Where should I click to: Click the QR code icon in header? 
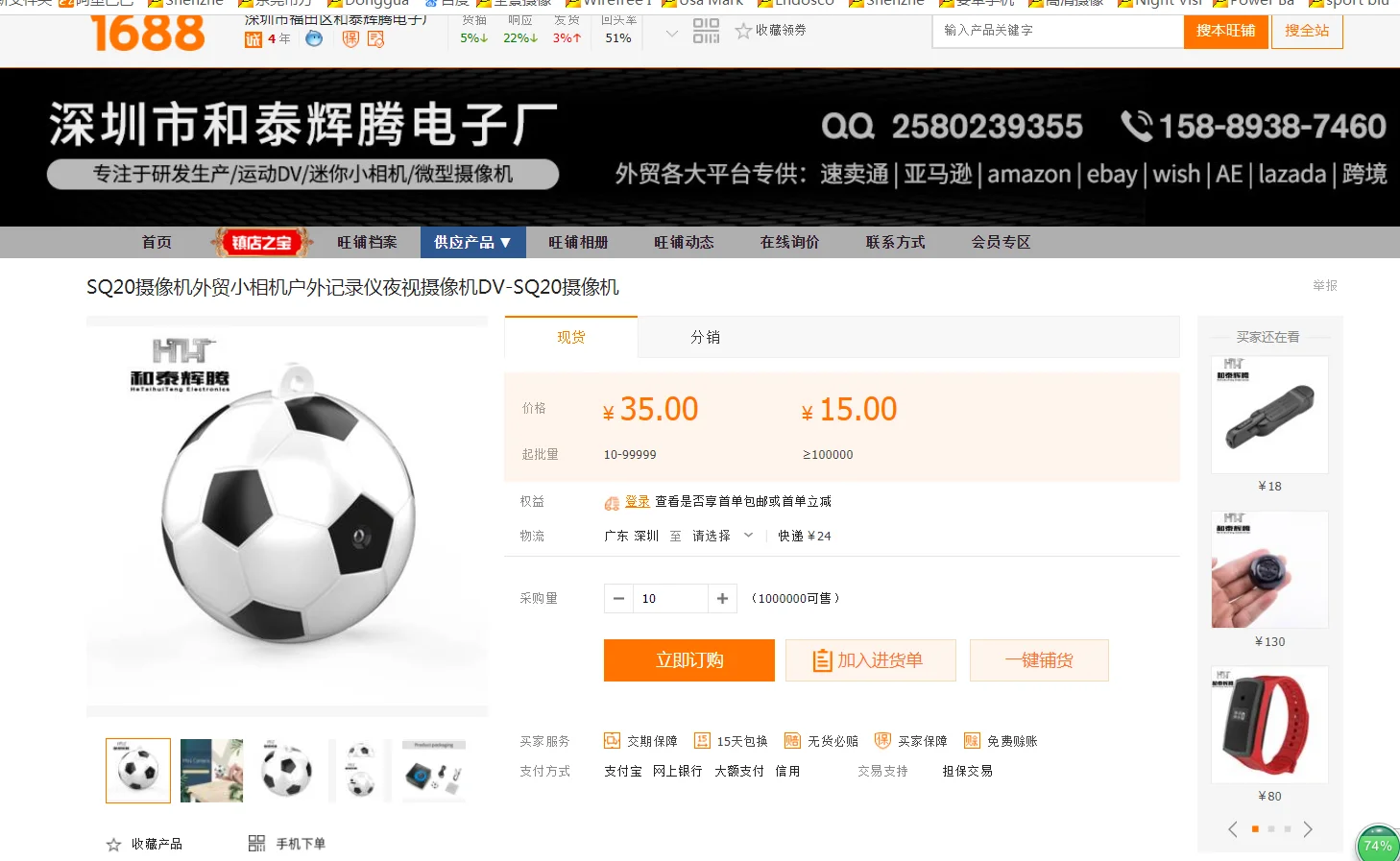point(706,31)
